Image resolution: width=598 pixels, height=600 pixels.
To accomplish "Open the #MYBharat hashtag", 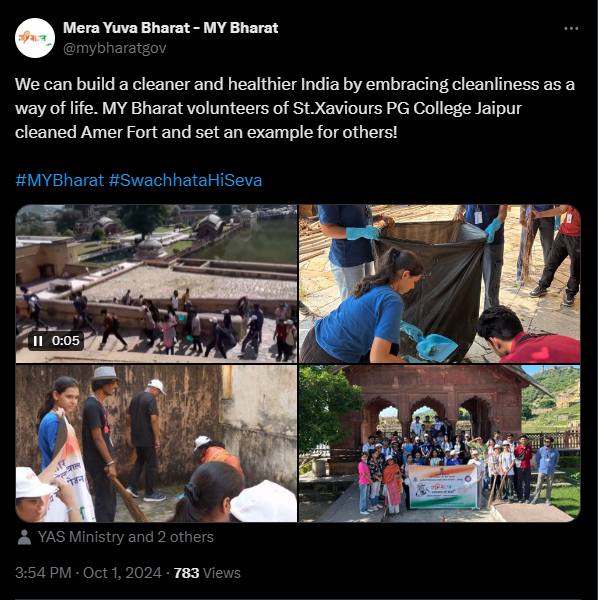I will point(59,180).
